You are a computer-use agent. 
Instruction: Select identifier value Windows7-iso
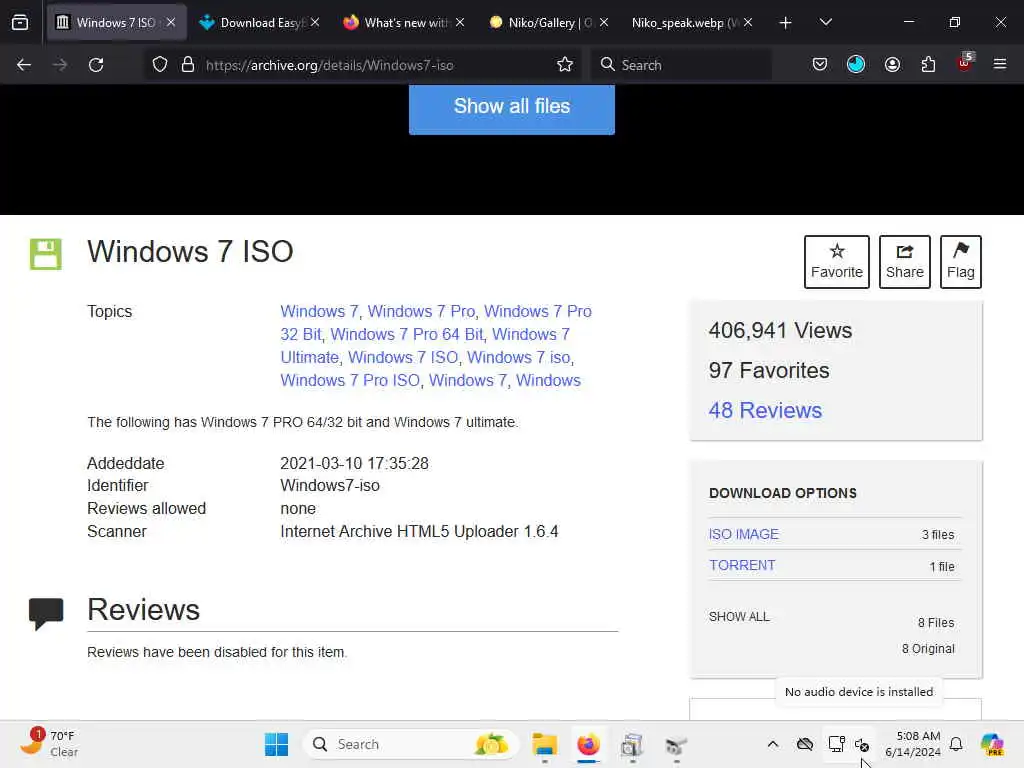[330, 486]
